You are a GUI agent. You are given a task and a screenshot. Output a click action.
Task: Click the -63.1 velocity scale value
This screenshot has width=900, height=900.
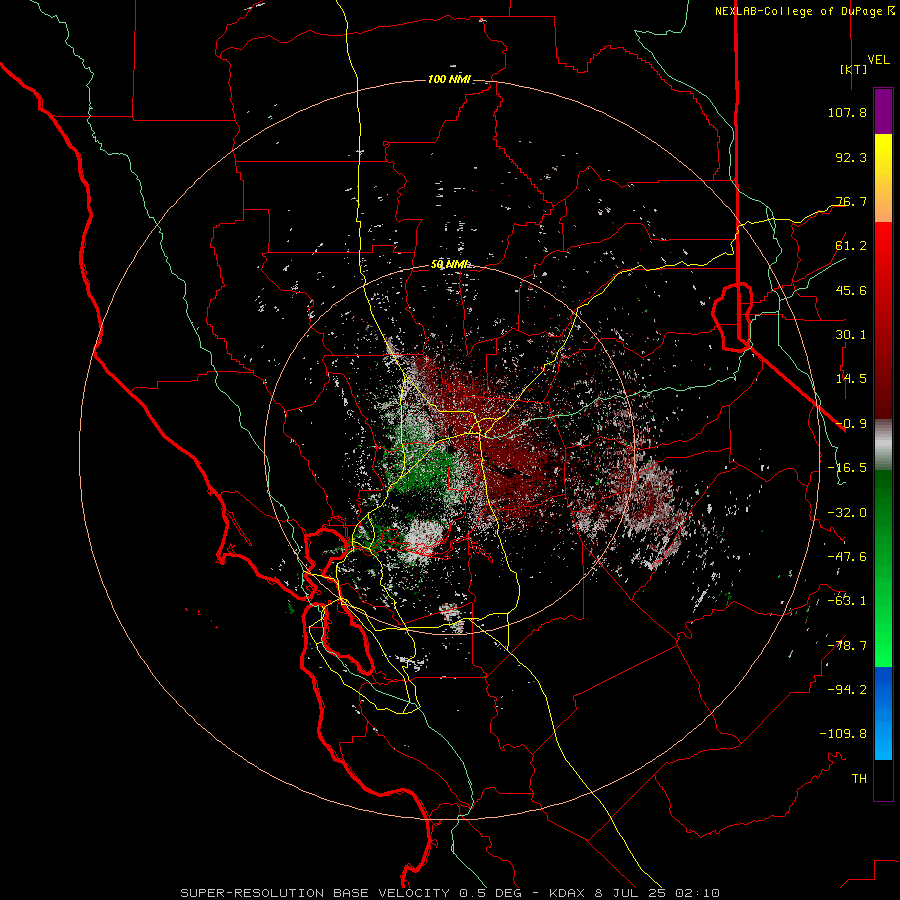click(847, 601)
